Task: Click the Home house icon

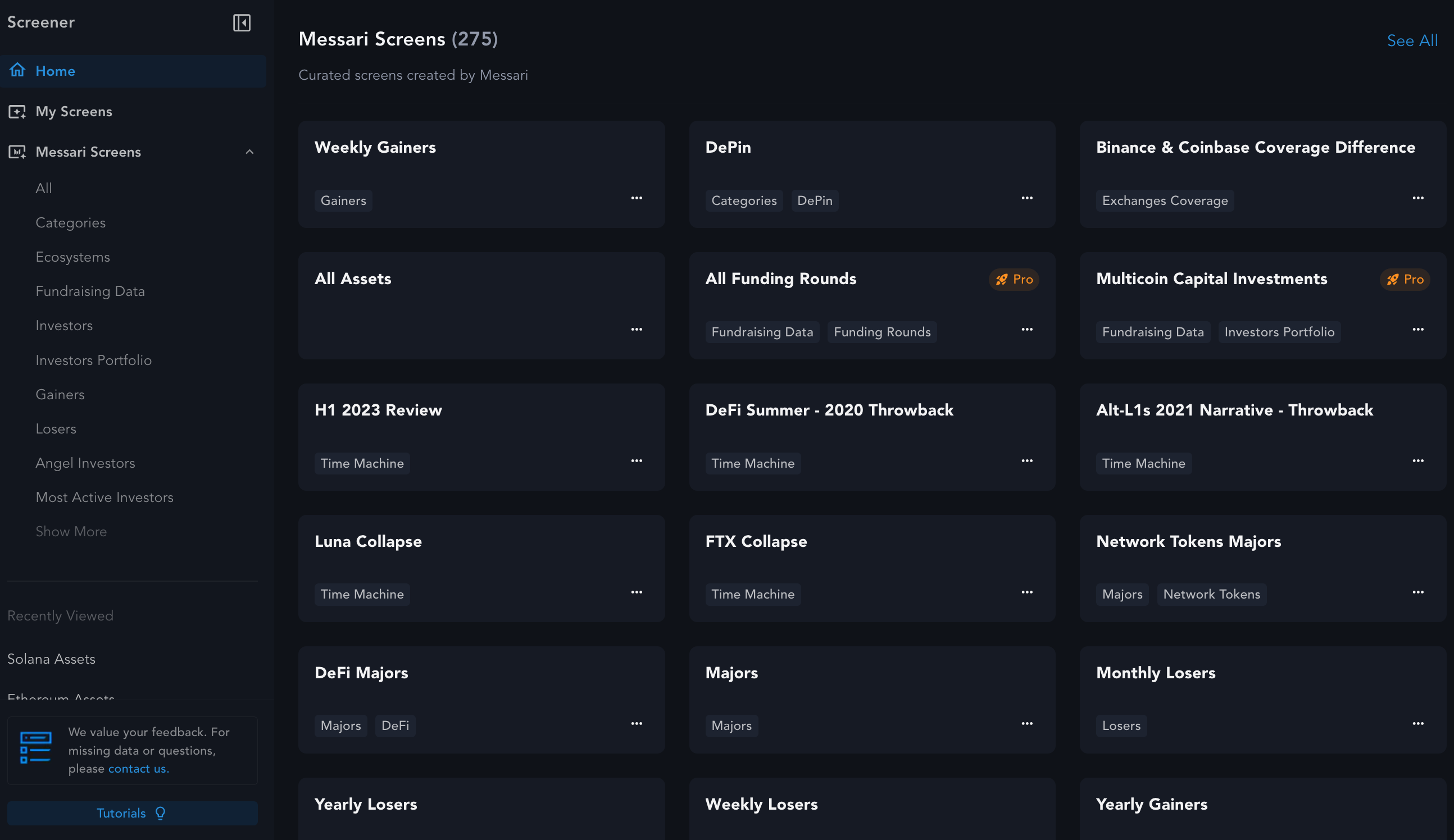Action: pos(17,70)
